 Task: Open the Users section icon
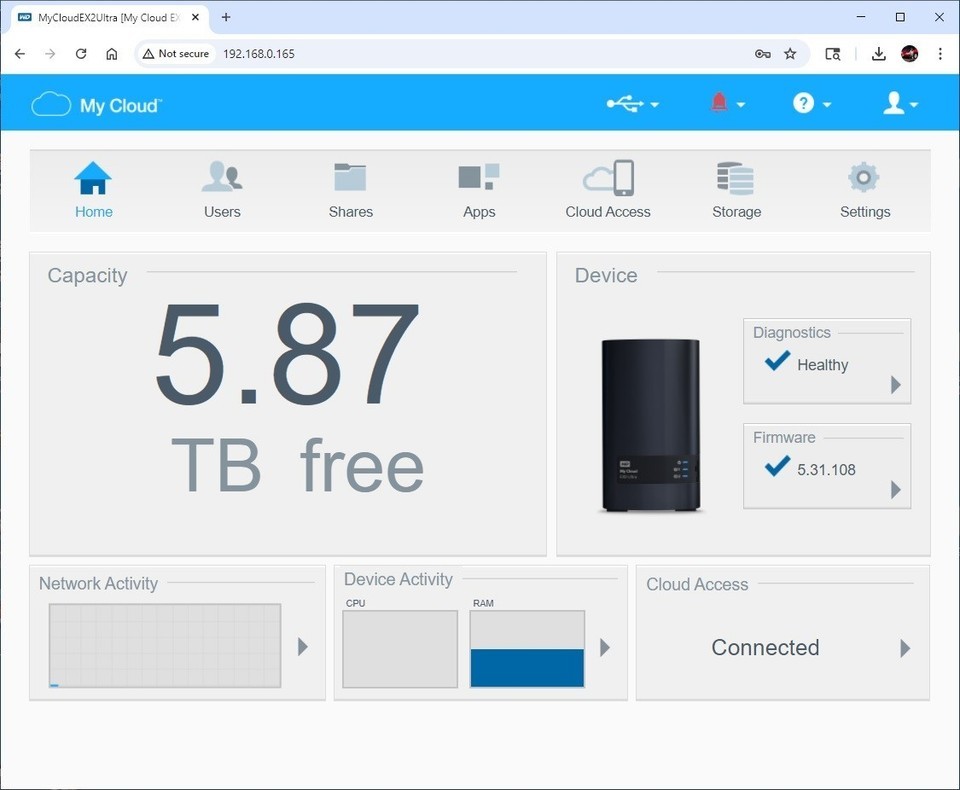pos(222,179)
